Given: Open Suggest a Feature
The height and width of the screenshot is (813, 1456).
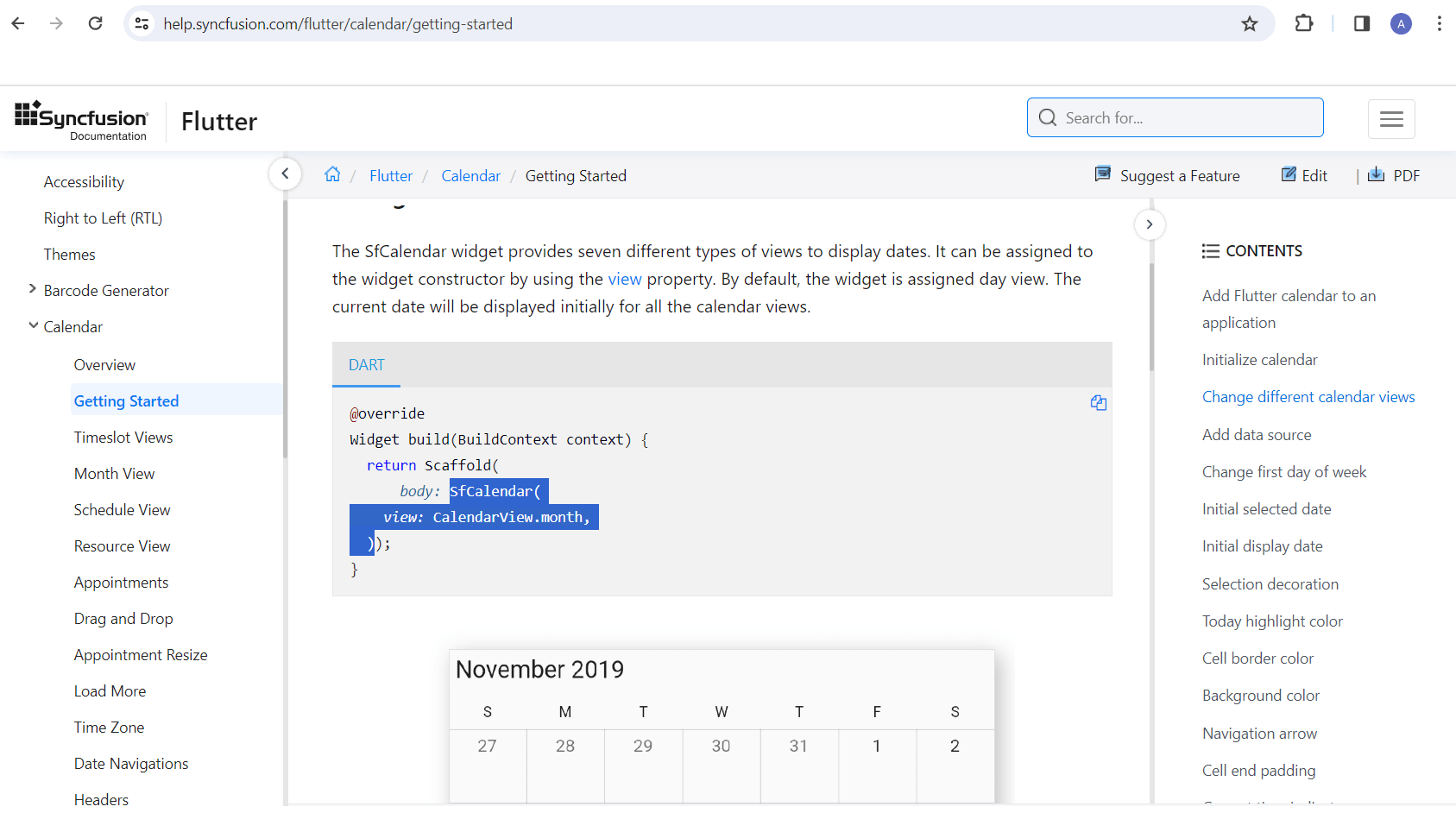Looking at the screenshot, I should (x=1167, y=175).
